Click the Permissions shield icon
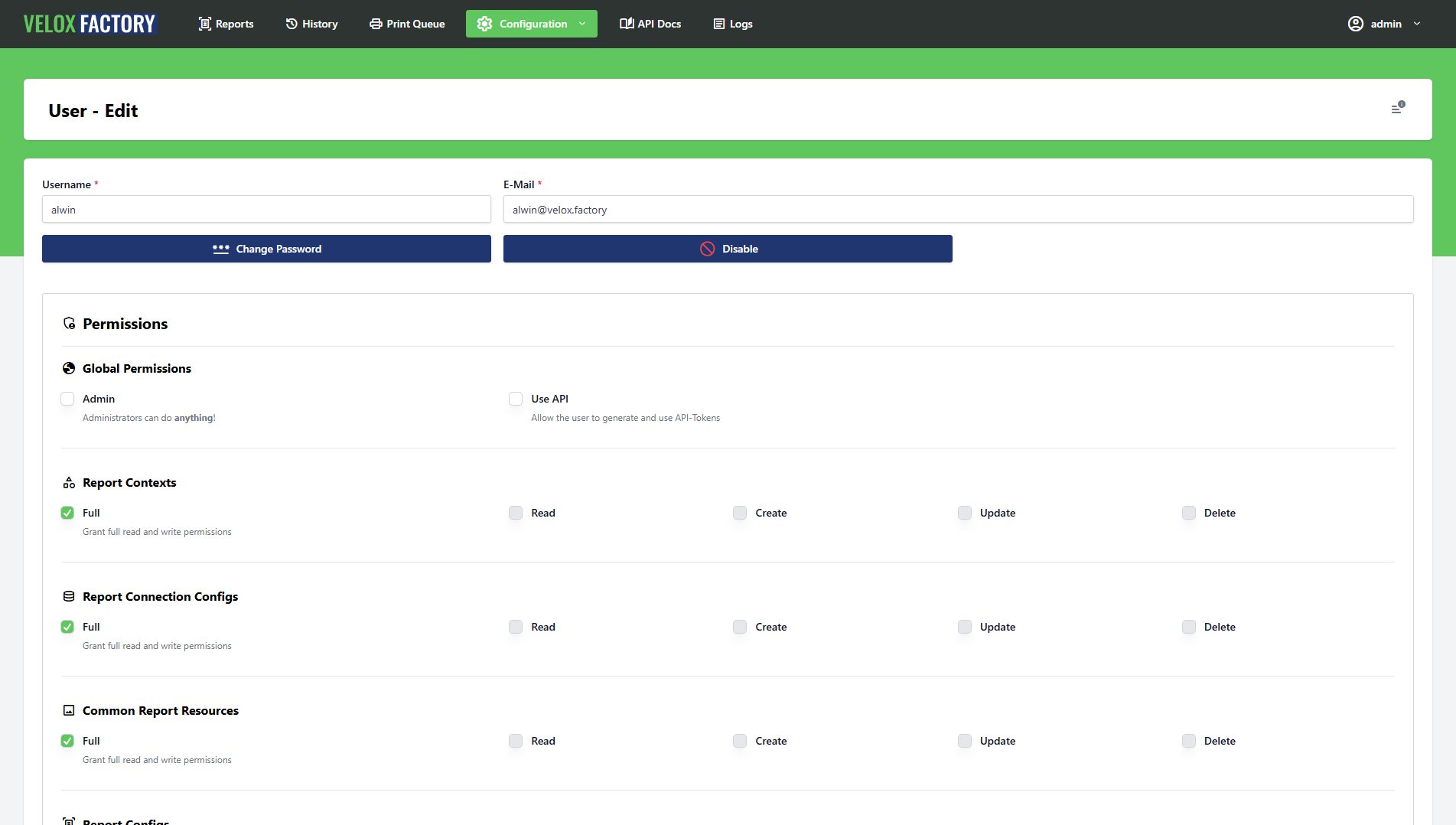The image size is (1456, 825). point(69,324)
